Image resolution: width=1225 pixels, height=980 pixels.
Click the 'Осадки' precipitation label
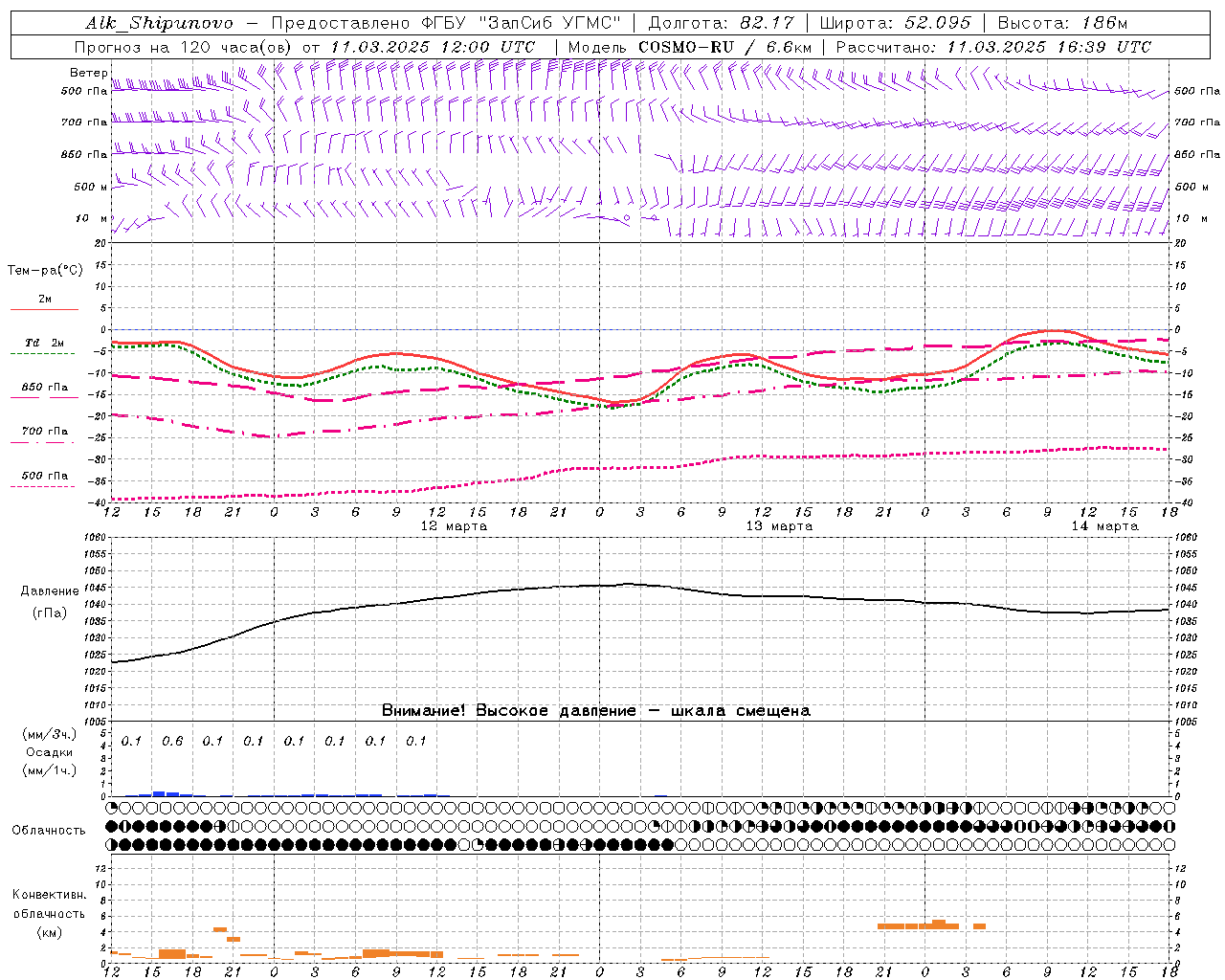(x=50, y=752)
